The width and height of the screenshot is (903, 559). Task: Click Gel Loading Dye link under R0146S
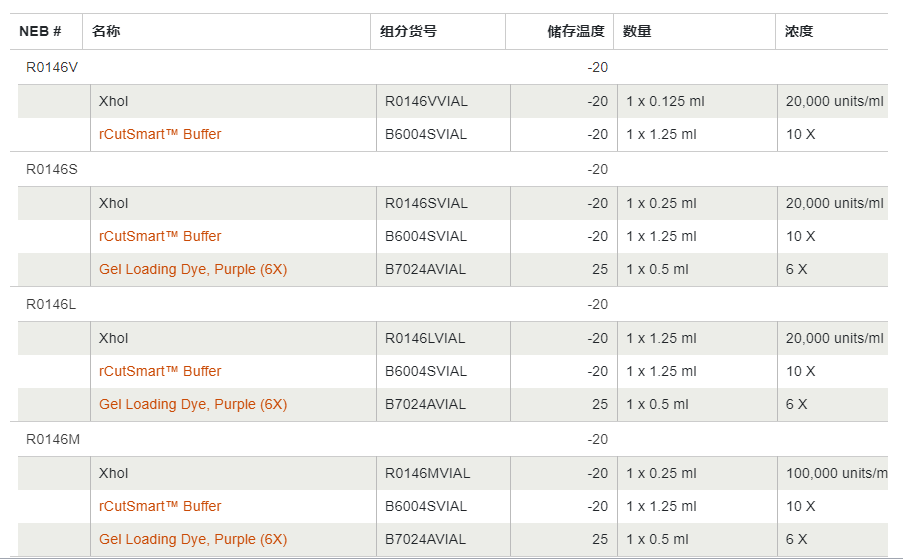pyautogui.click(x=193, y=269)
